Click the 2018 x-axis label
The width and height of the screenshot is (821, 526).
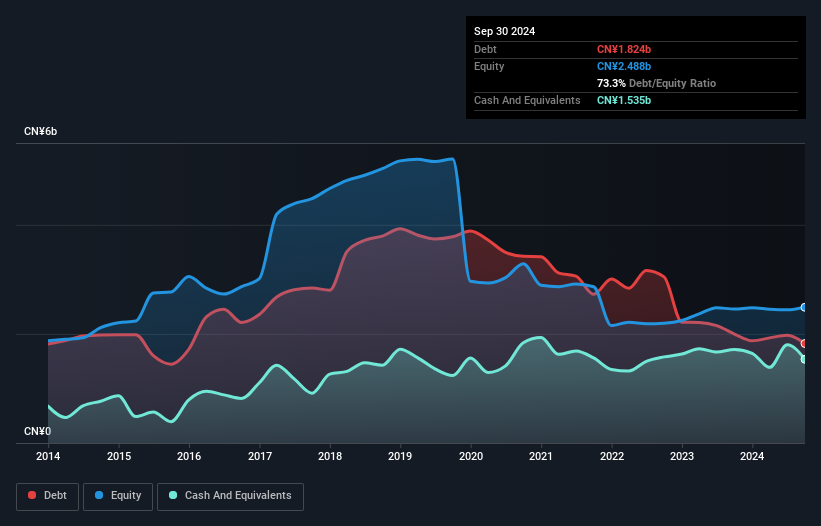click(x=330, y=456)
